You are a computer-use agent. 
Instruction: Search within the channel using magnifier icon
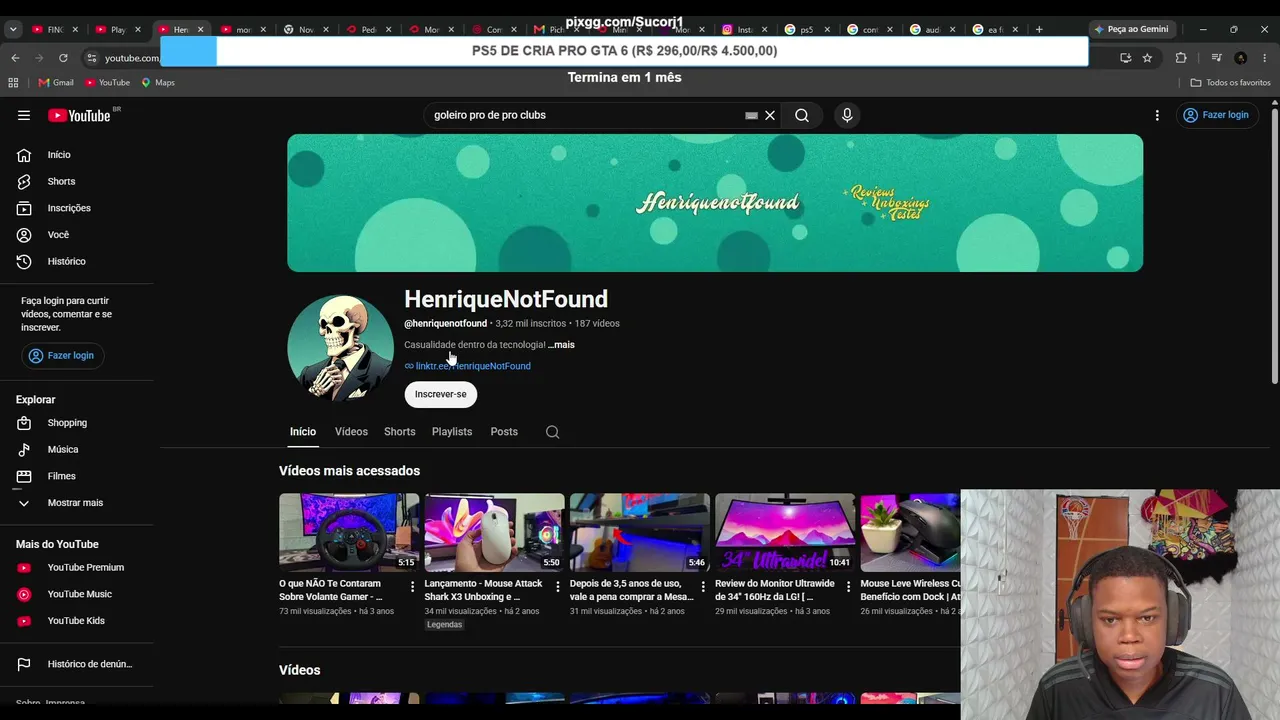click(x=553, y=432)
